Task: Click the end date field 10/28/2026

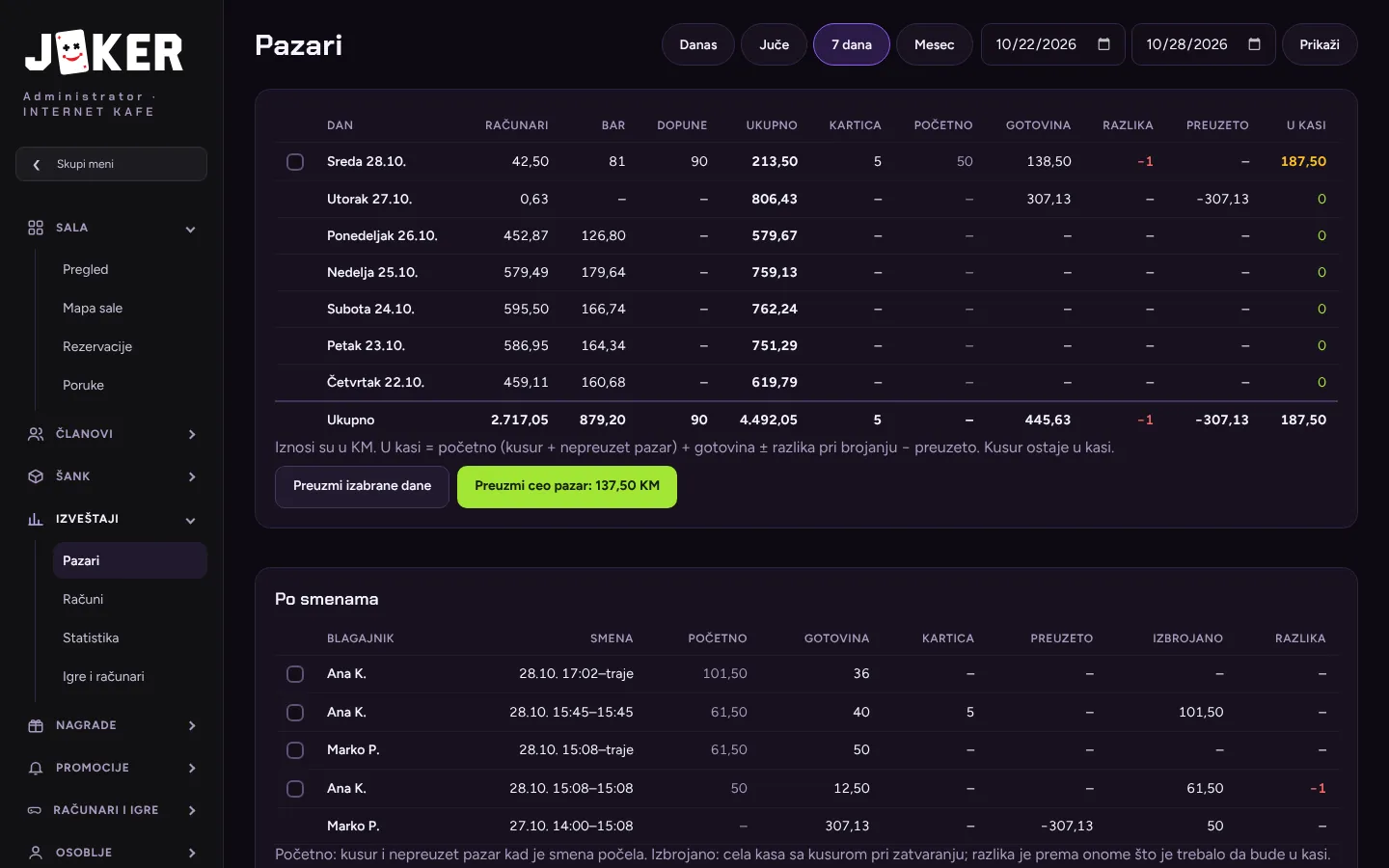Action: point(1203,44)
